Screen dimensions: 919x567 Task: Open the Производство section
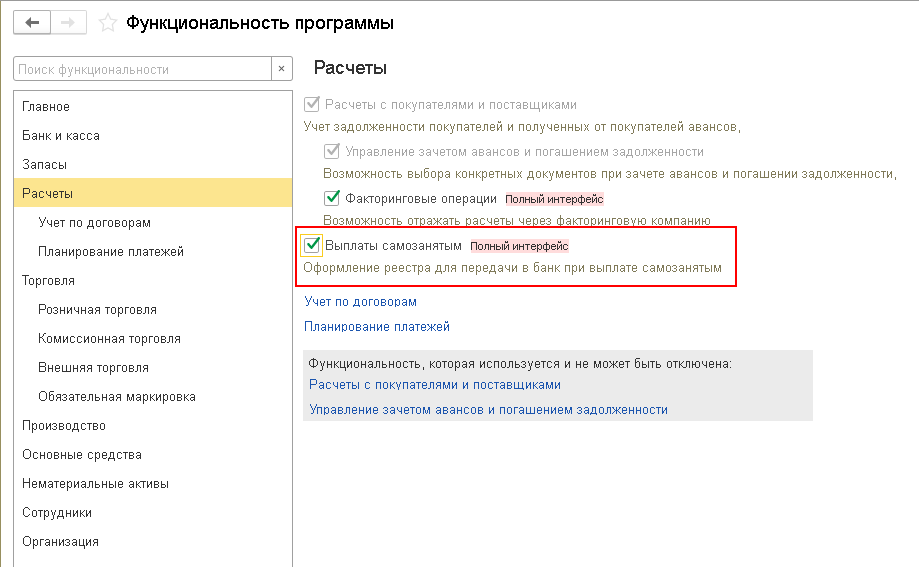[64, 426]
